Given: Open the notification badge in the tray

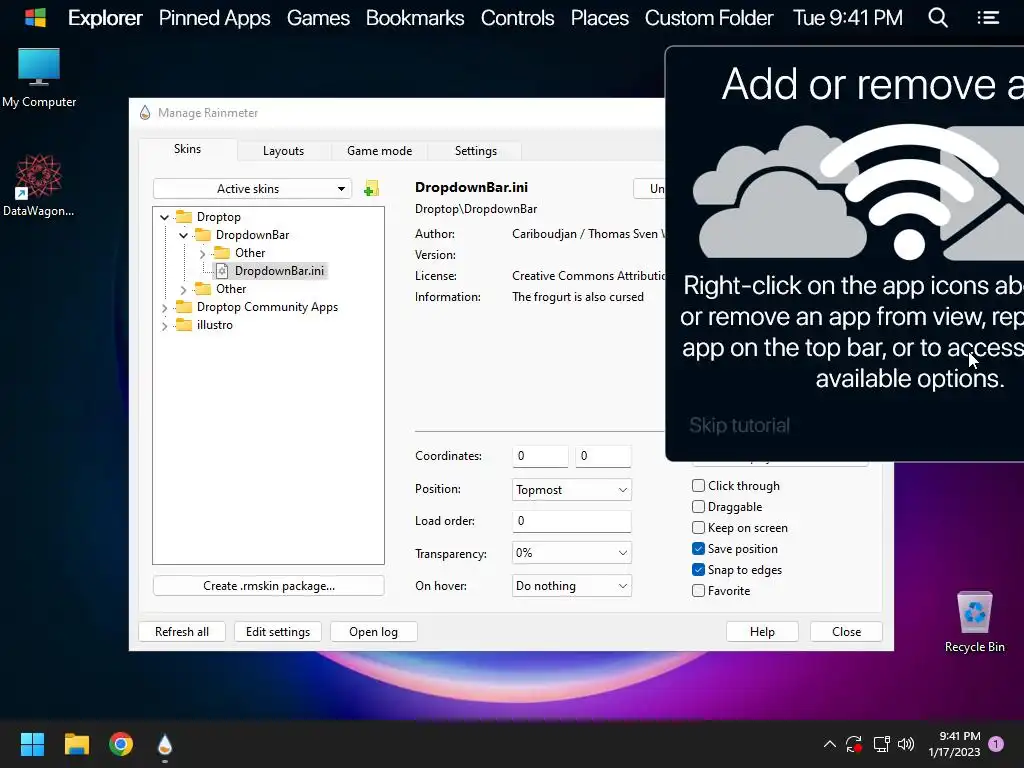Looking at the screenshot, I should [996, 744].
